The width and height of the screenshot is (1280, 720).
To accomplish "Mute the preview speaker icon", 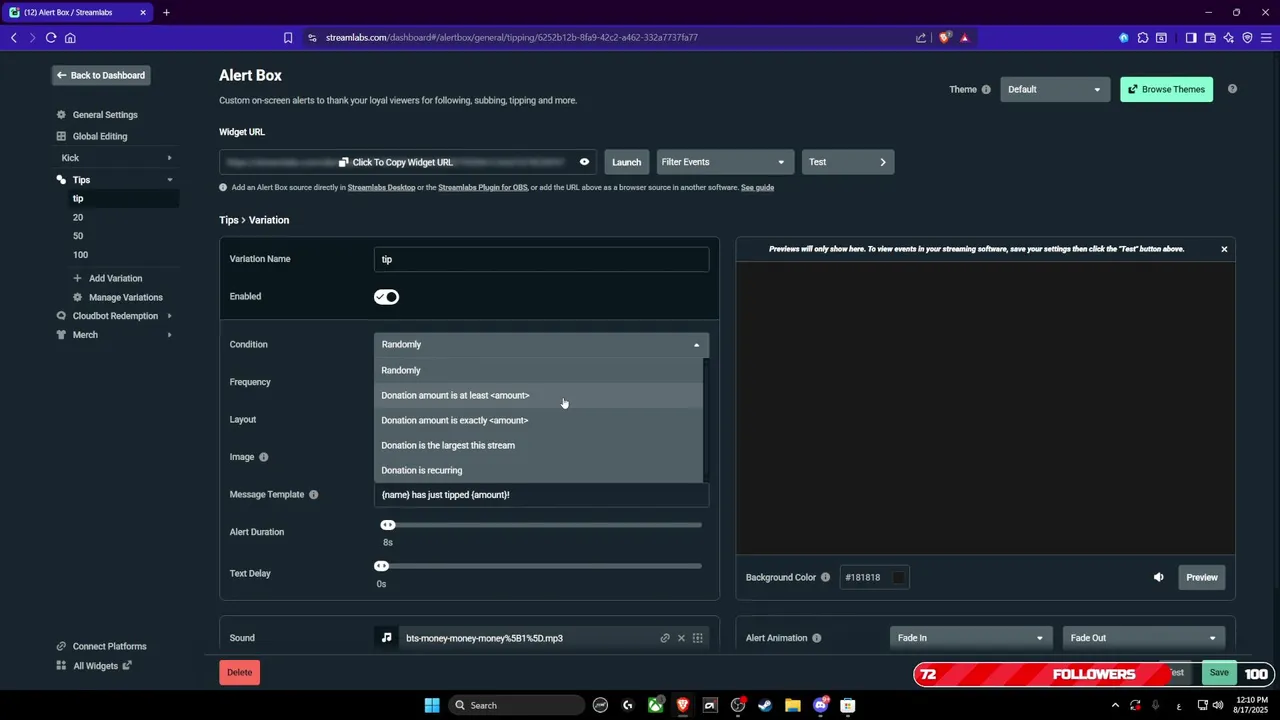I will coord(1159,577).
